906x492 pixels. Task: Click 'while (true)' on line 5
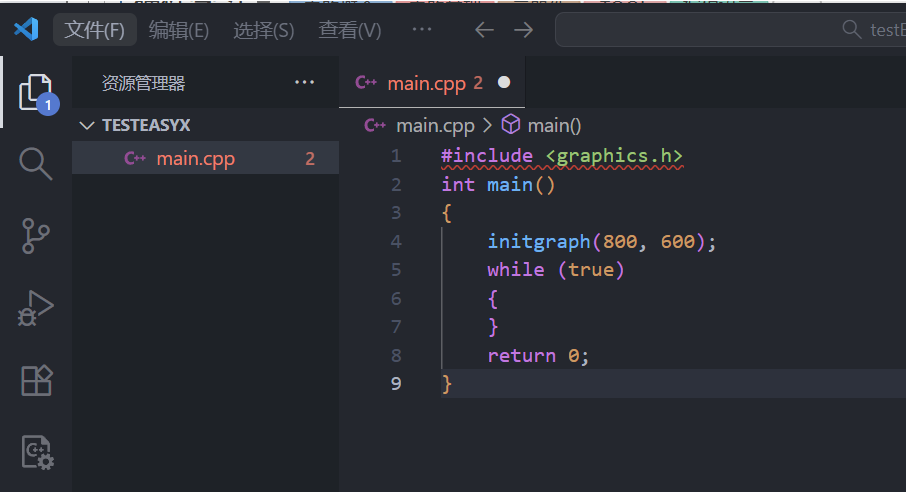coord(555,270)
